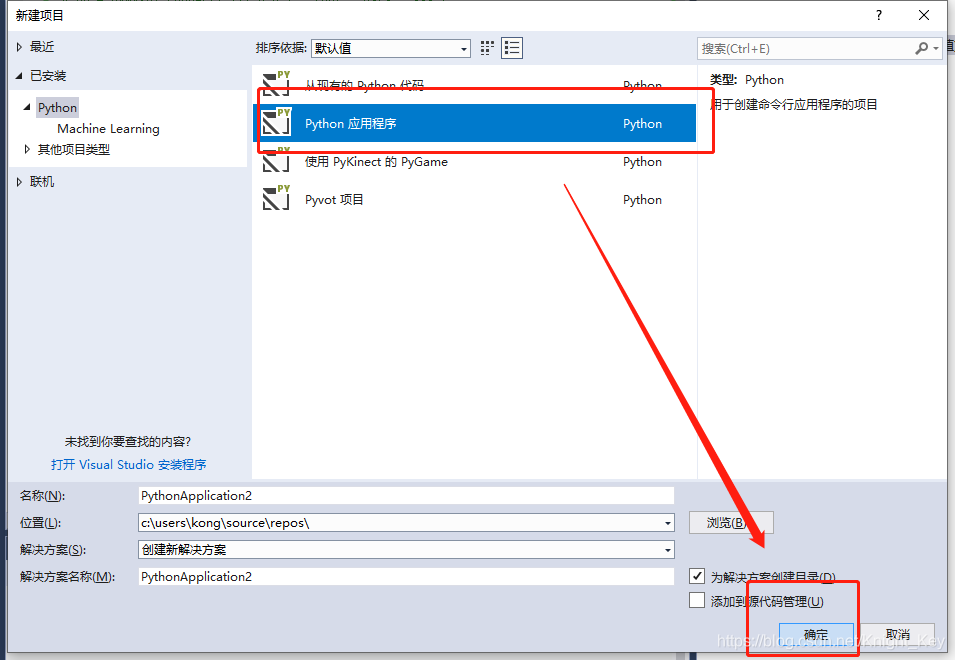Enable 添加到源代码管理 checkbox
This screenshot has width=955, height=660.
[697, 600]
